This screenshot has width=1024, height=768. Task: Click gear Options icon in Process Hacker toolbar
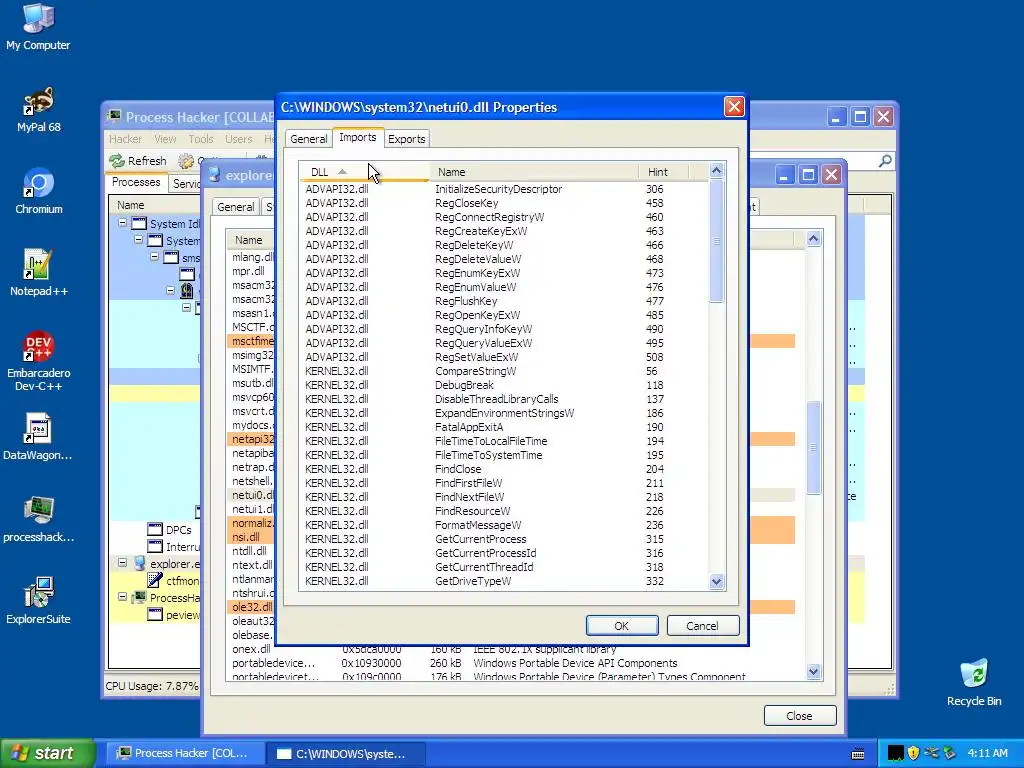[186, 161]
